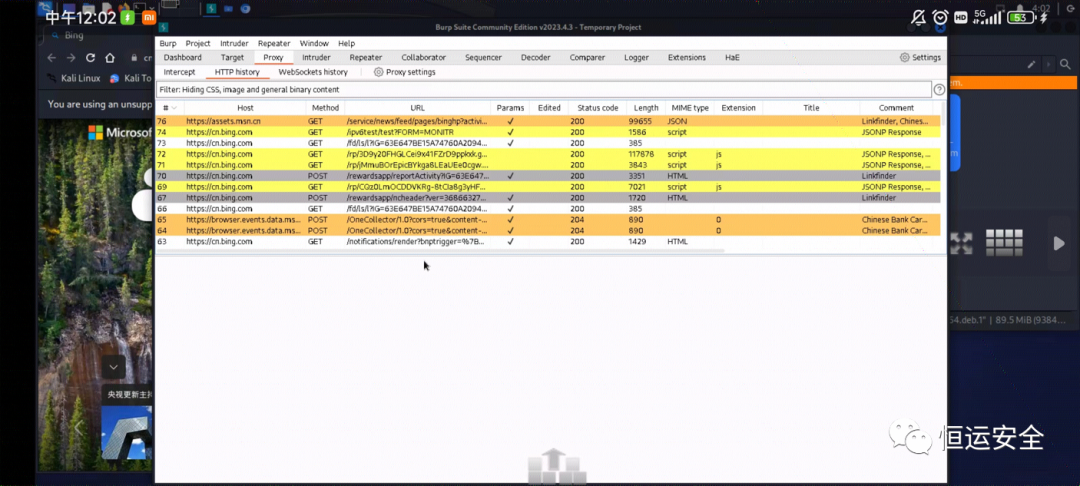Switch to the Intruder tab
Image resolution: width=1080 pixels, height=486 pixels.
coord(316,58)
